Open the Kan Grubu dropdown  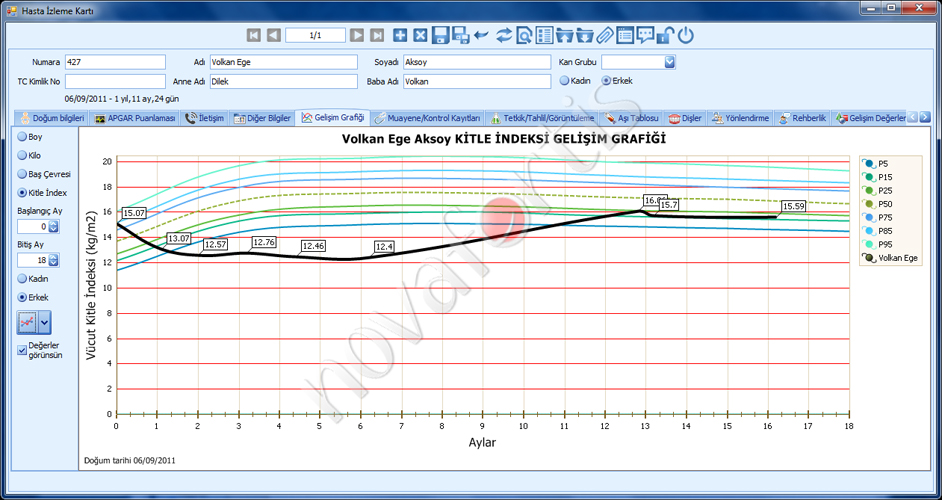(x=670, y=62)
